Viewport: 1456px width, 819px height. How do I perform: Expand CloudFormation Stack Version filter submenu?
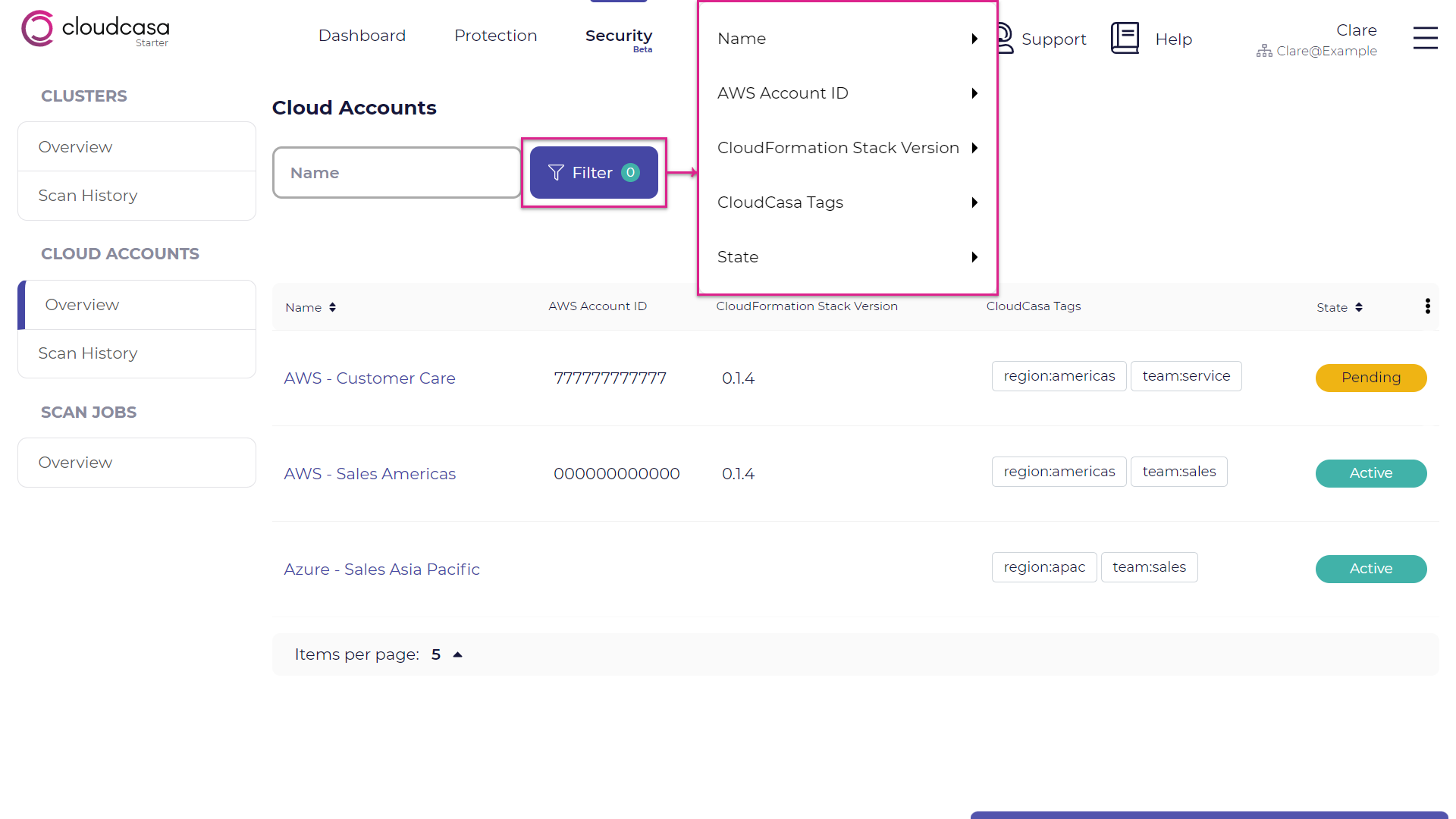coord(847,148)
